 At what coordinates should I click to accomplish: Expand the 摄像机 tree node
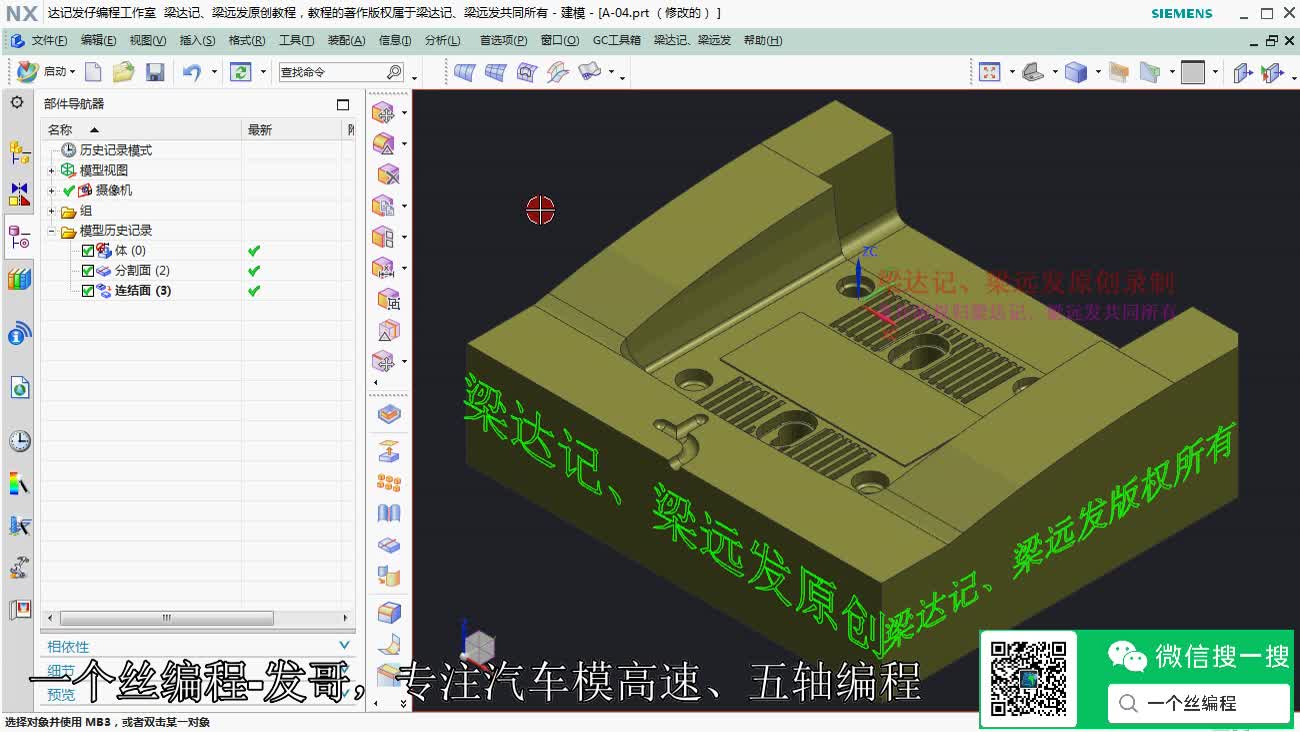pos(52,191)
